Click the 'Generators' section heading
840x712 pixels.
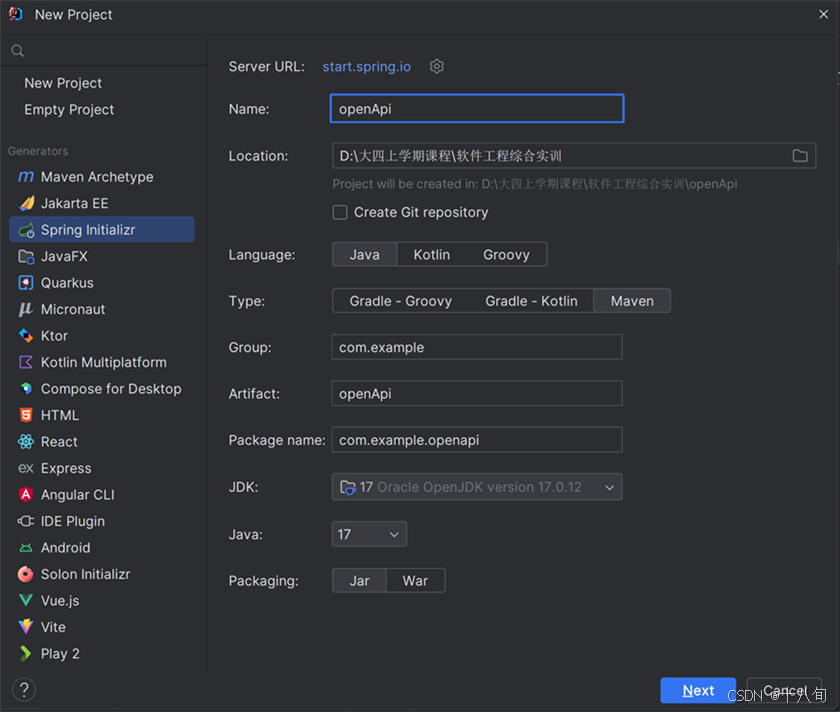[38, 151]
